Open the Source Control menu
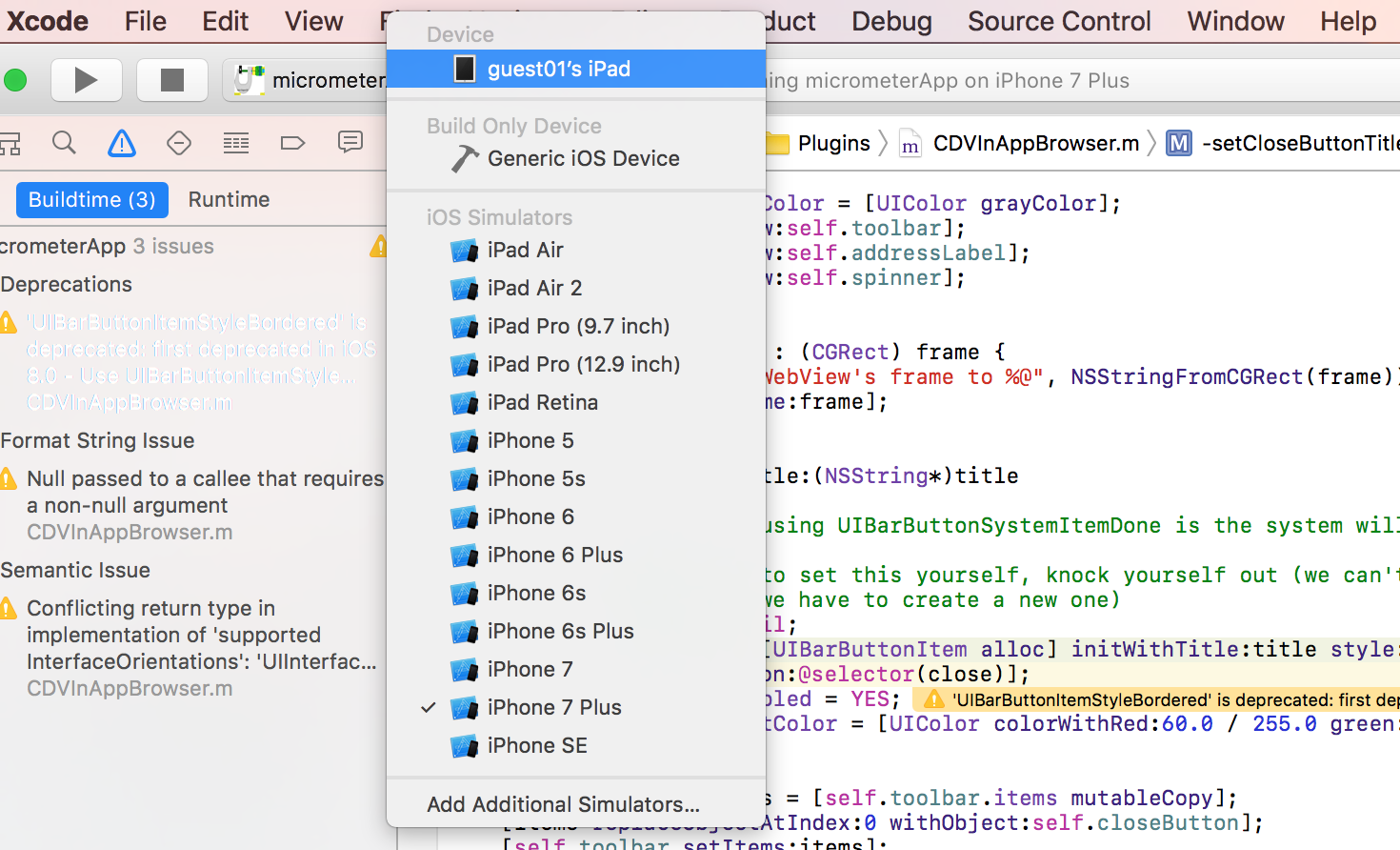This screenshot has width=1400, height=850. (x=1059, y=21)
